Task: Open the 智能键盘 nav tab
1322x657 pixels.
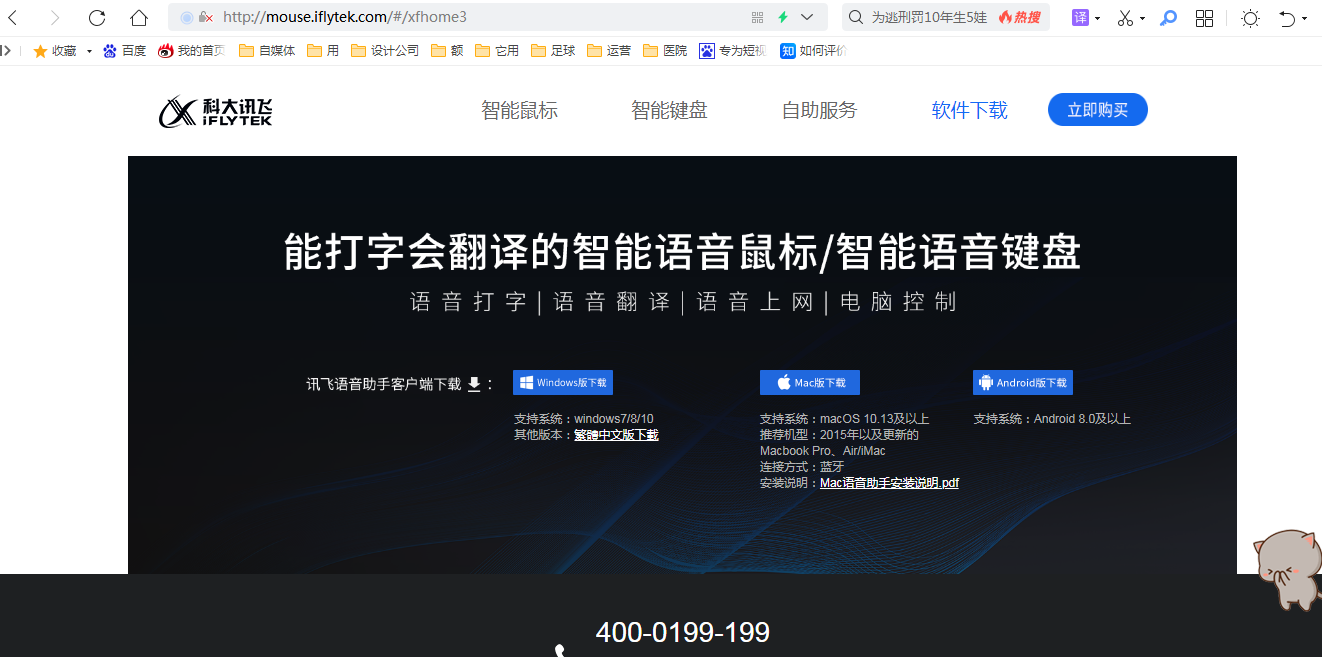Action: (669, 110)
